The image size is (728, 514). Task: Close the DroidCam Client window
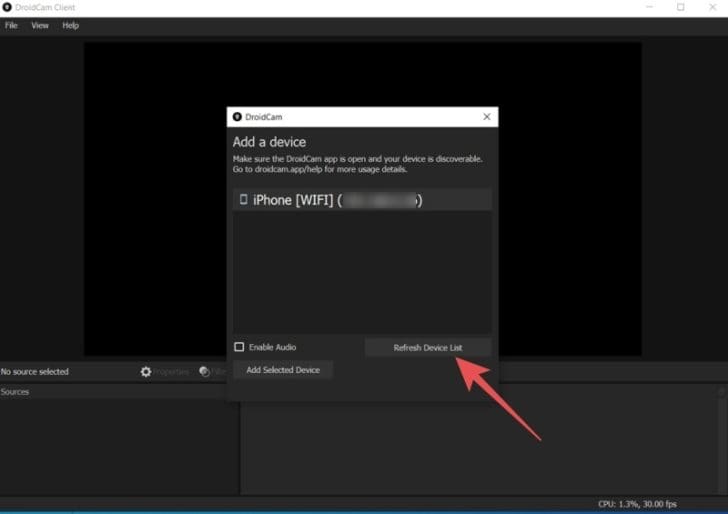click(x=713, y=7)
